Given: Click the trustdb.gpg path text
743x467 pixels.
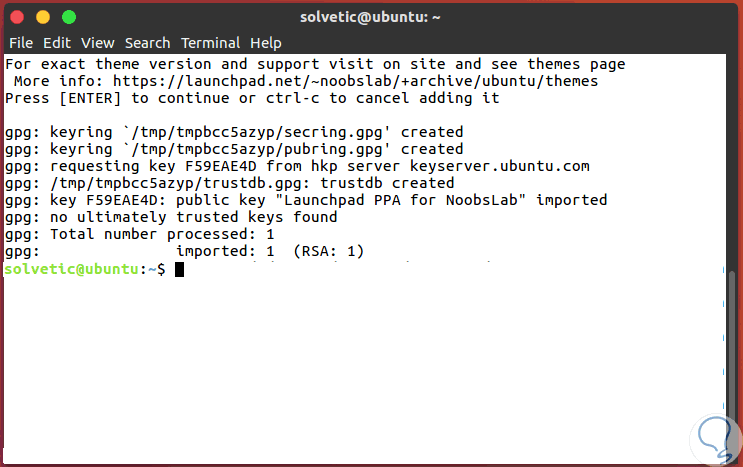Looking at the screenshot, I should click(175, 183).
